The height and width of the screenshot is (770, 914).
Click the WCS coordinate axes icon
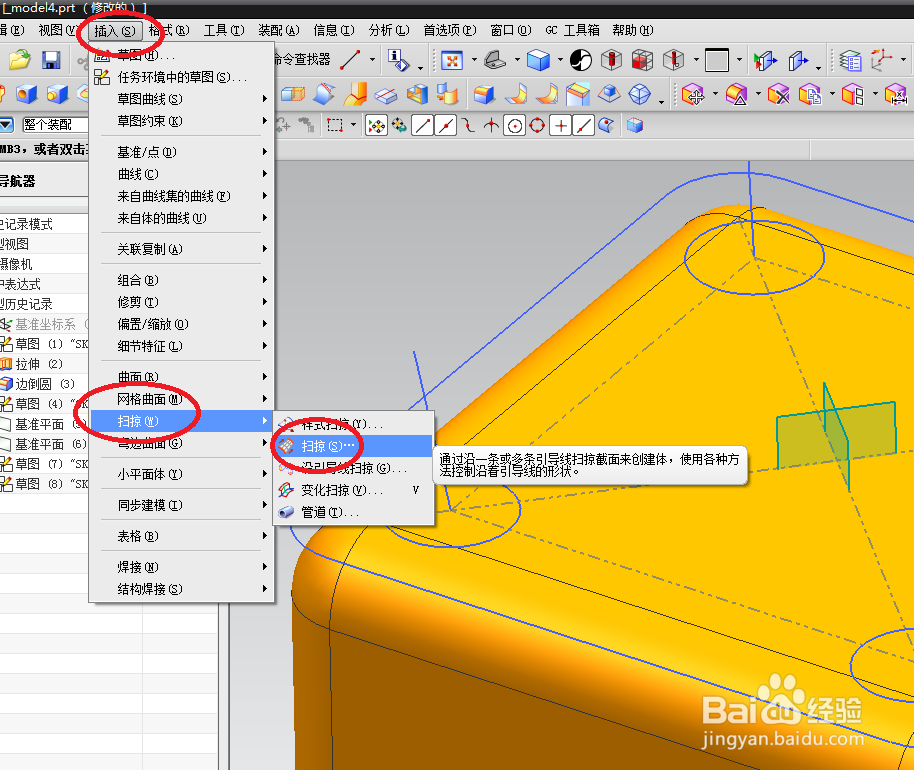(x=881, y=60)
